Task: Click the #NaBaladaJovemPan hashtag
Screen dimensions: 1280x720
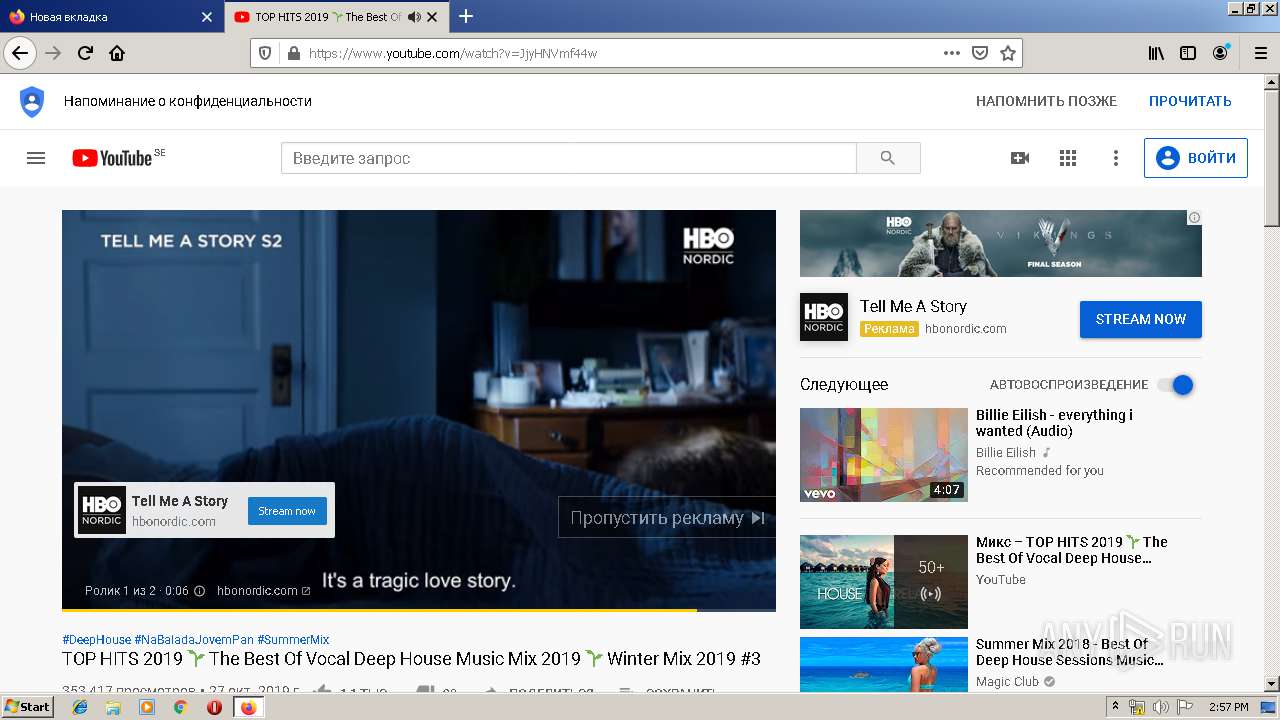Action: (194, 640)
